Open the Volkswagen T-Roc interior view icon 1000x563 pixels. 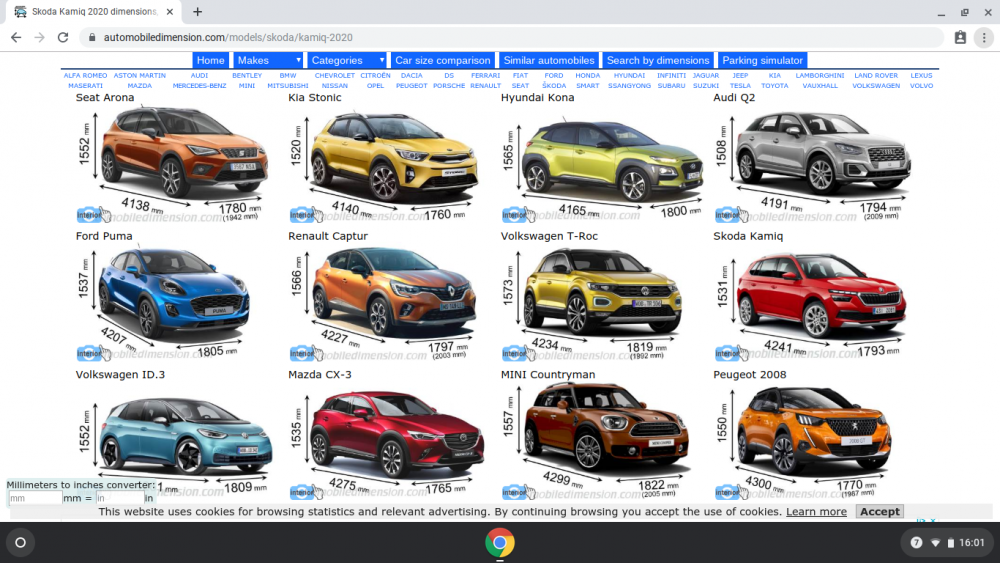[518, 353]
